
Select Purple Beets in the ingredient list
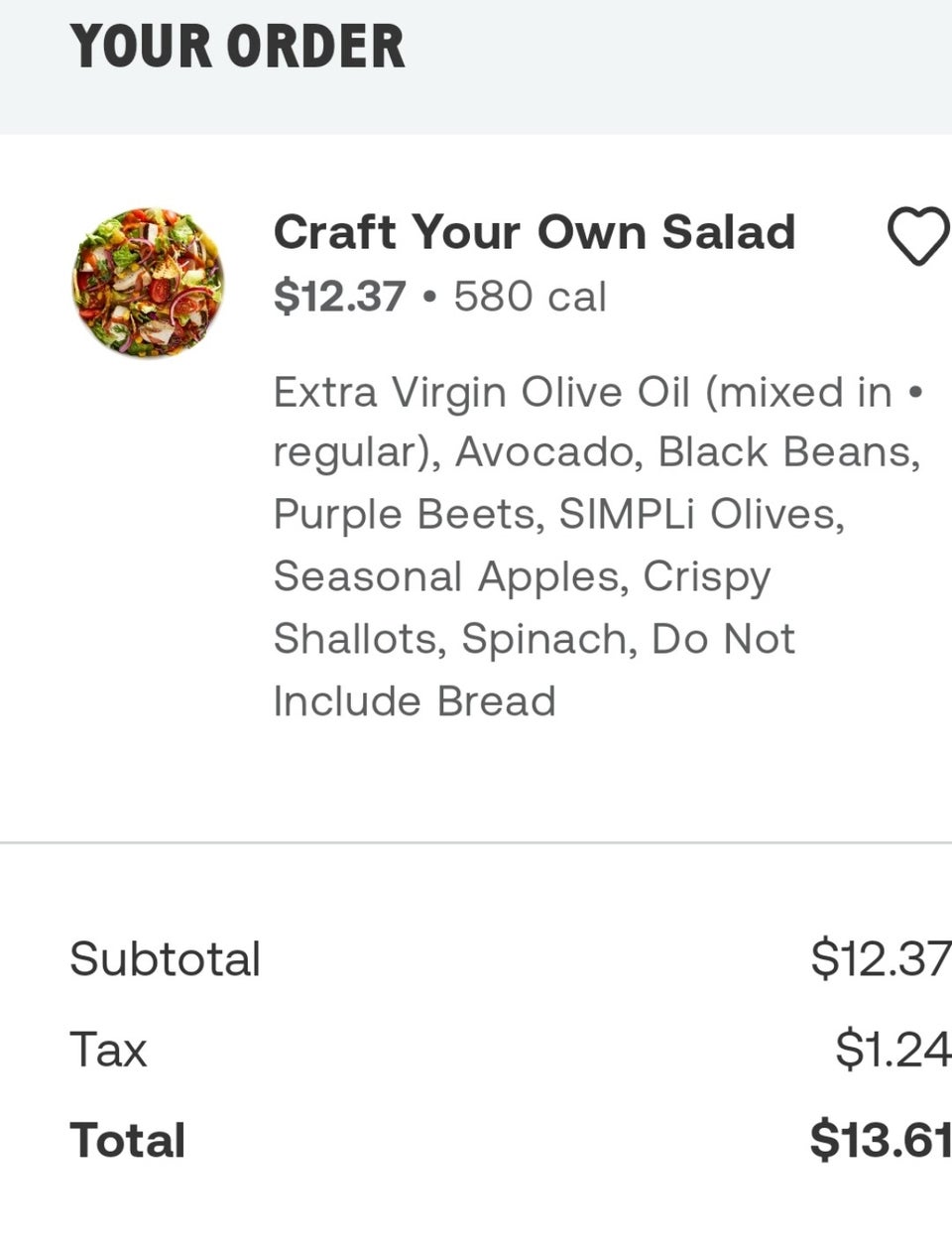coord(407,515)
